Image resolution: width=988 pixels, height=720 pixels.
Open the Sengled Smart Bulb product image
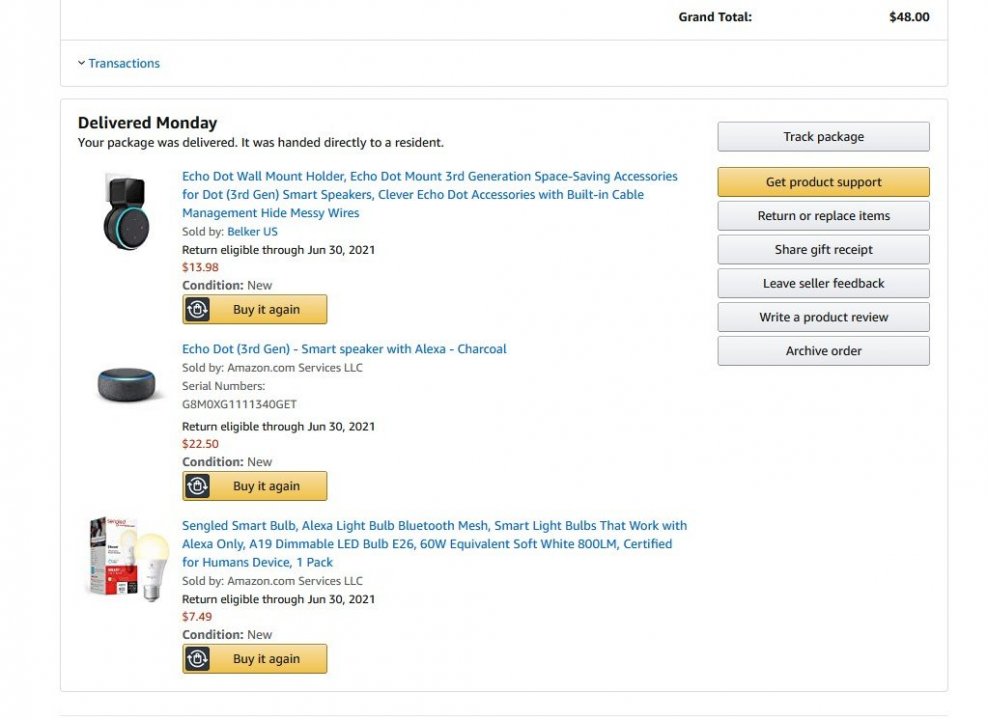(x=126, y=558)
